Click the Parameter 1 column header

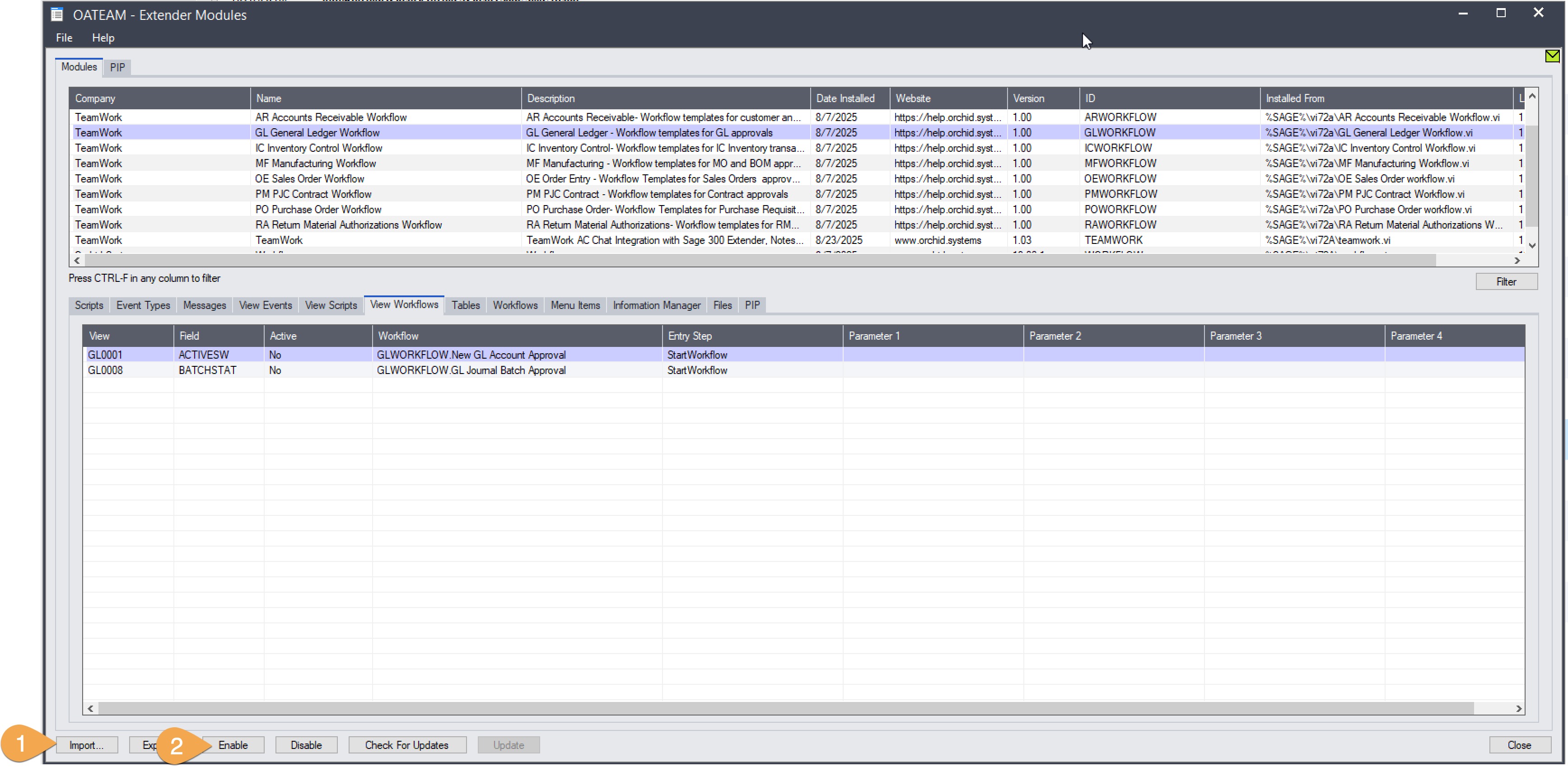pyautogui.click(x=933, y=336)
